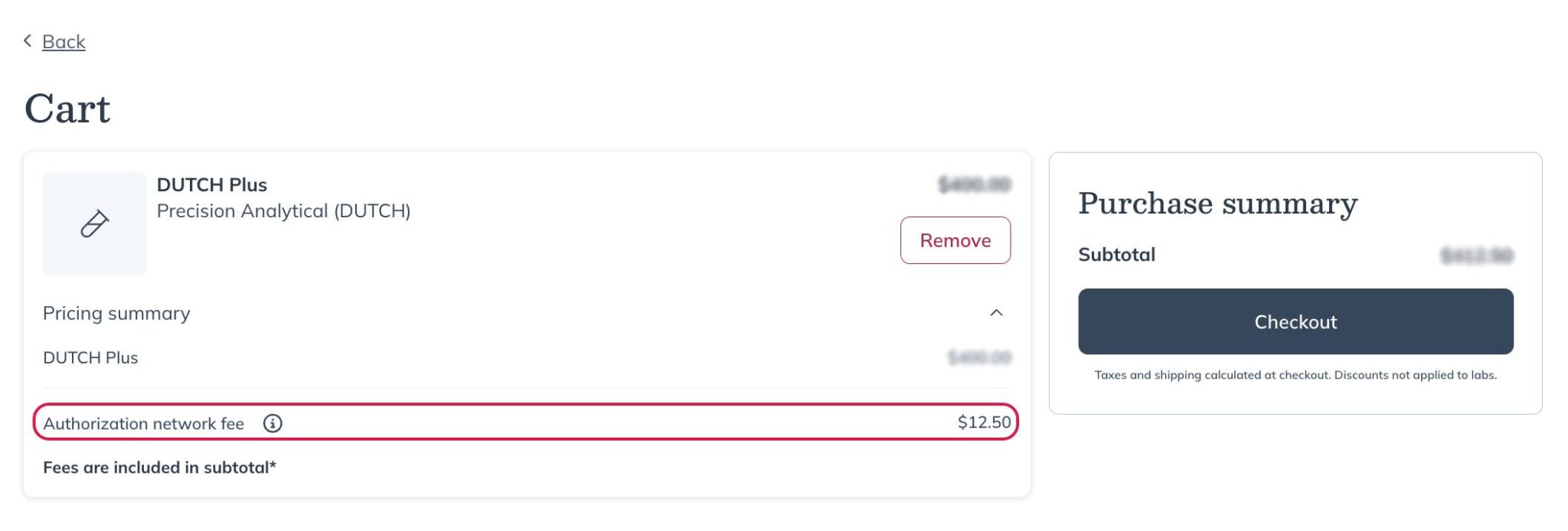Viewport: 1568px width, 531px height.
Task: Click the info icon inside the highlighted red outline
Action: point(273,422)
